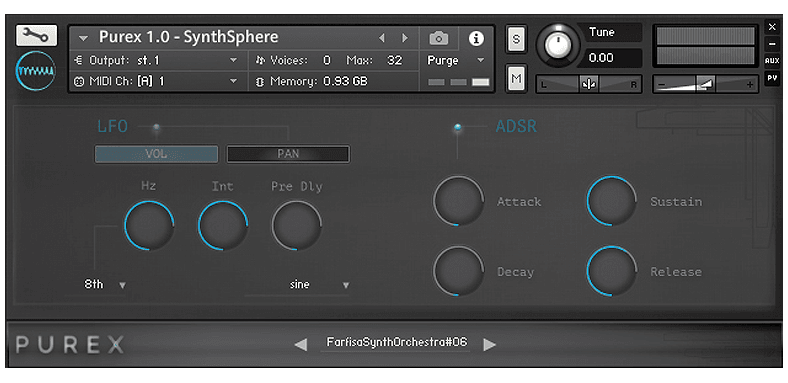Toggle the ADSR power LED
788x383 pixels.
pos(457,128)
